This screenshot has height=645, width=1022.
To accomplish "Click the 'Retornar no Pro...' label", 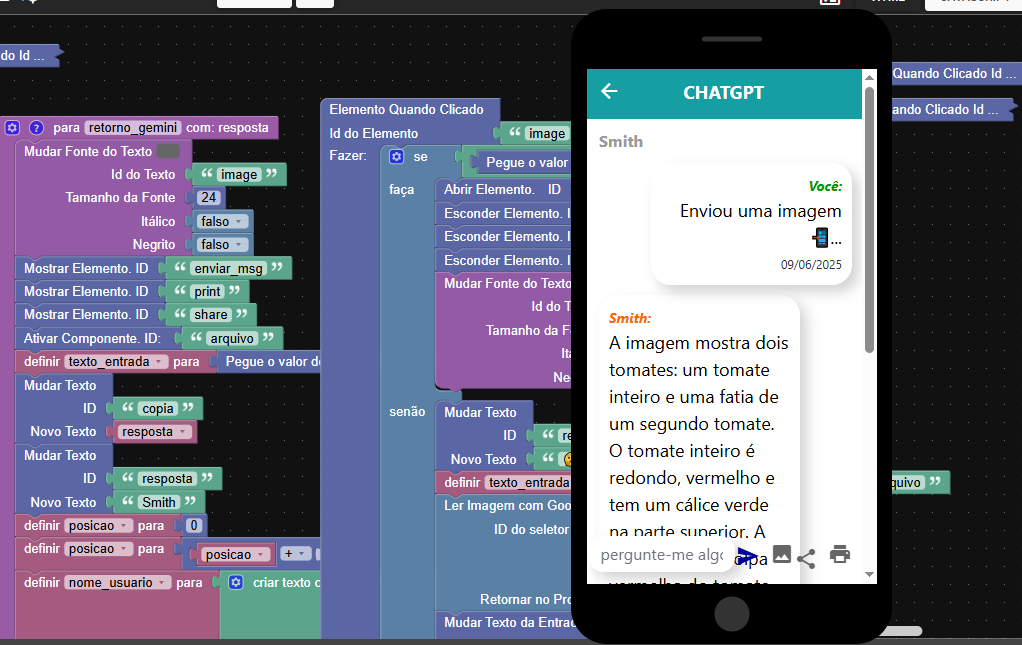I will (525, 599).
